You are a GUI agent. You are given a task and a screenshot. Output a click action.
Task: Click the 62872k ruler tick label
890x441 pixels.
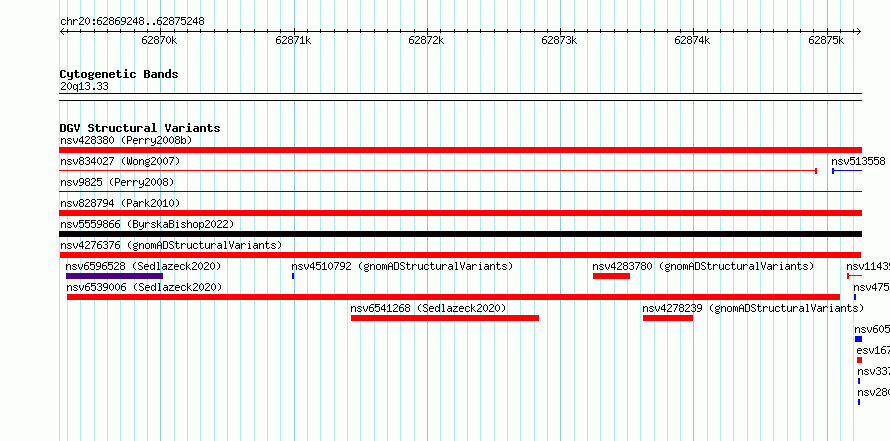(426, 40)
